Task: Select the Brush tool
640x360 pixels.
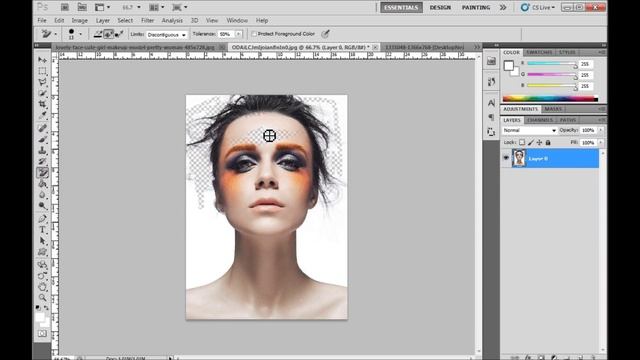Action: click(42, 139)
